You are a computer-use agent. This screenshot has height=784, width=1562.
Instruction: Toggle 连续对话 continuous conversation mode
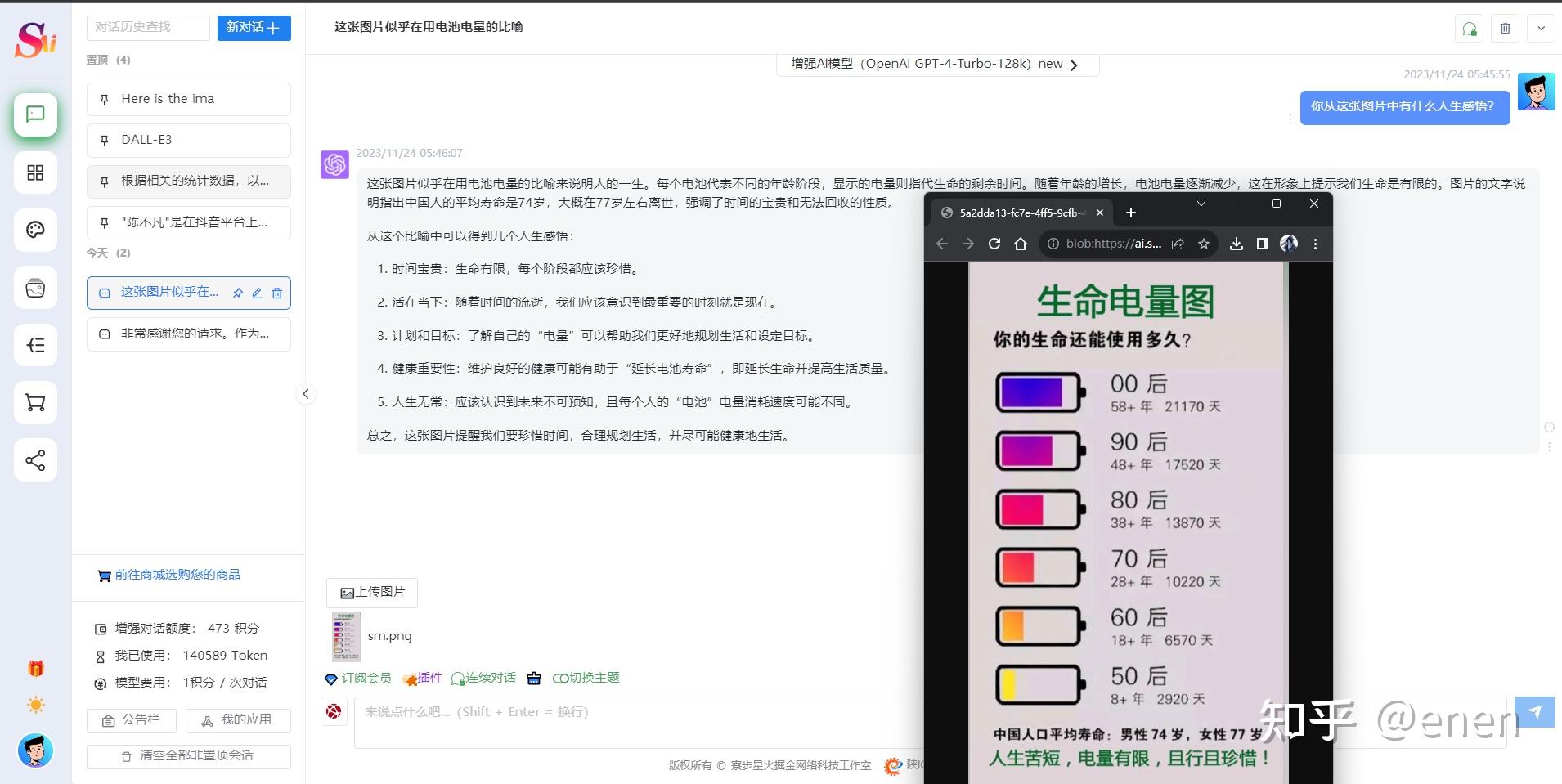(x=483, y=677)
